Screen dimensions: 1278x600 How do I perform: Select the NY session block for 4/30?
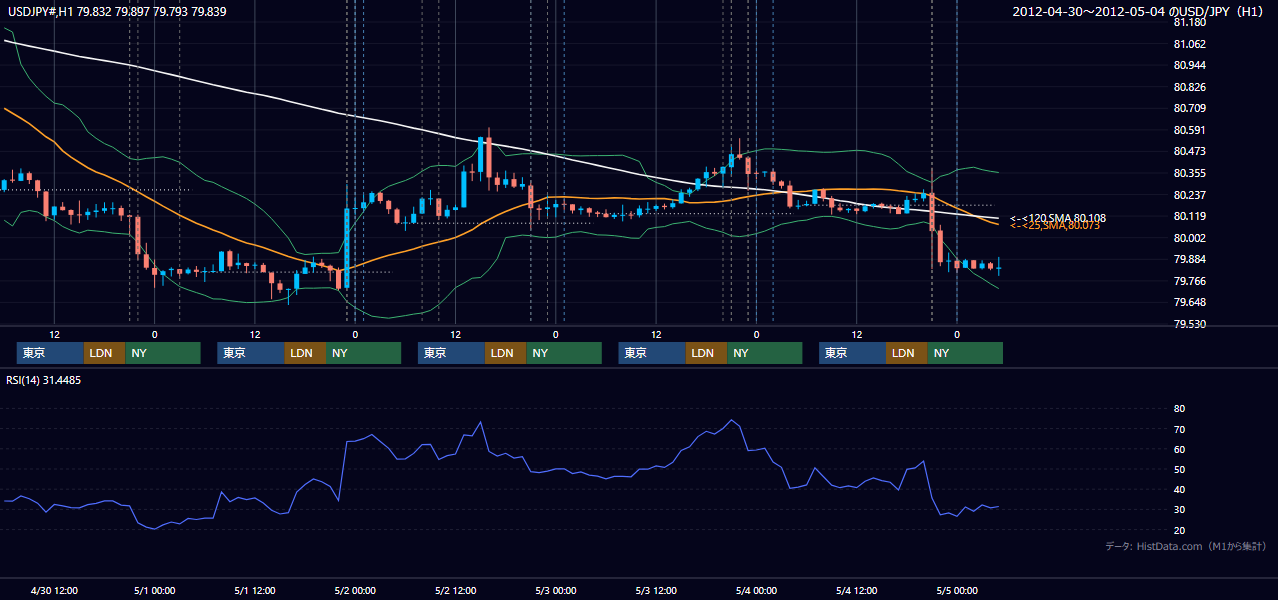pyautogui.click(x=162, y=353)
